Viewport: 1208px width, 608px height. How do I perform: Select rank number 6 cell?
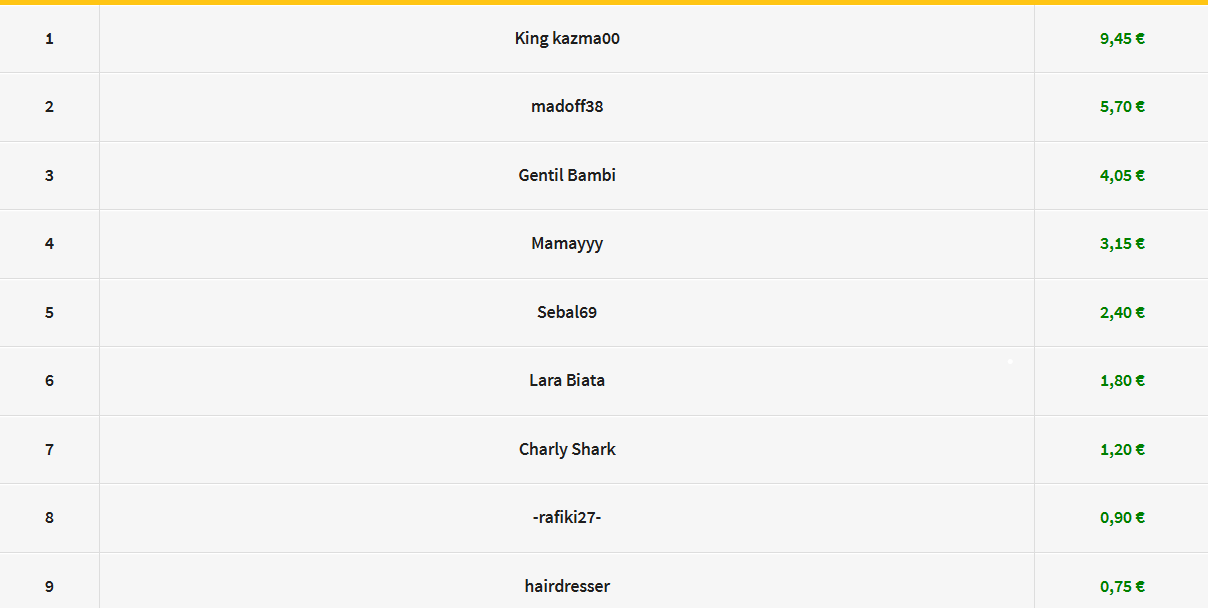point(49,381)
